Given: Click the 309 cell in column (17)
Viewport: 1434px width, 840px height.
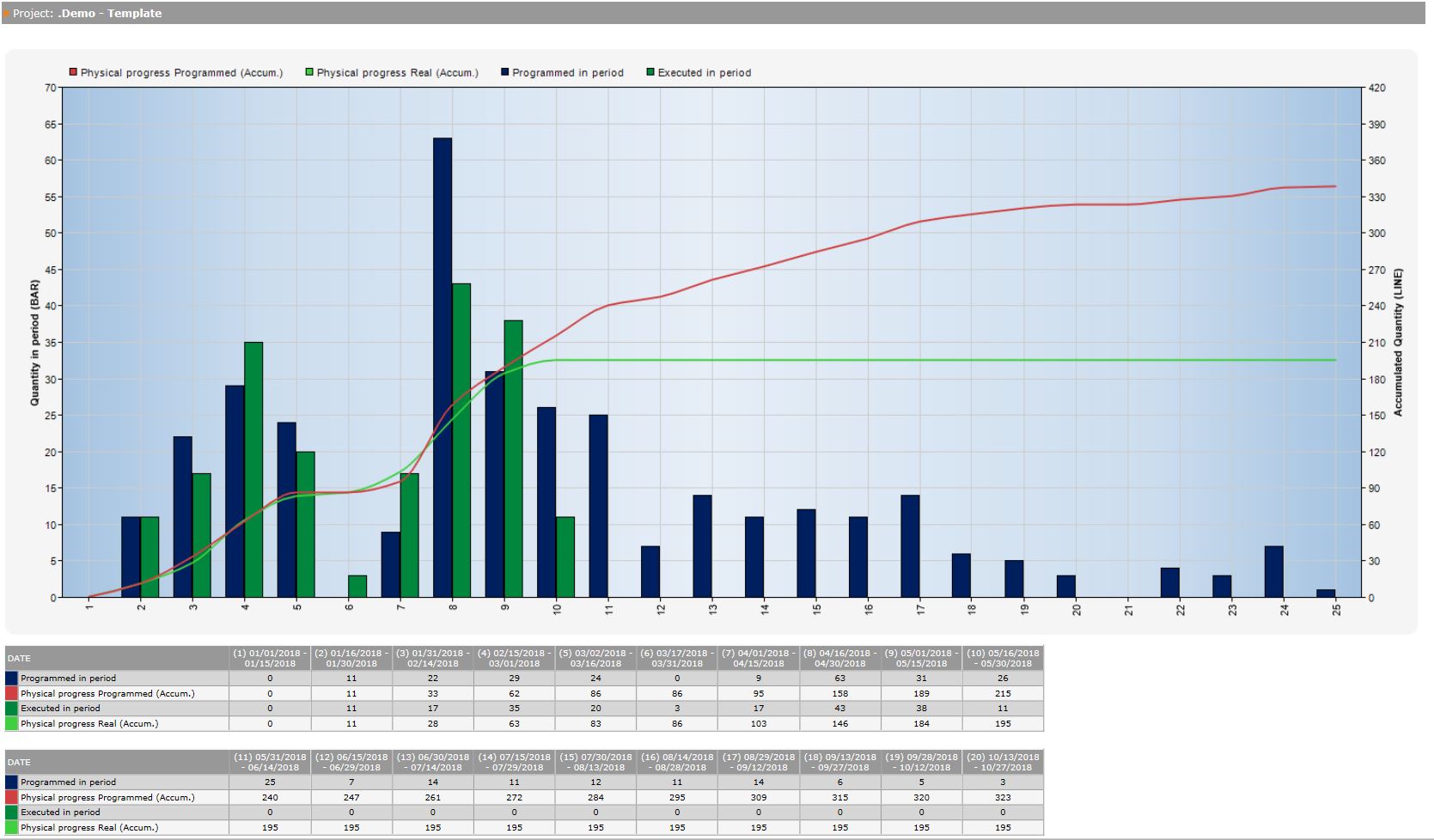Looking at the screenshot, I should coord(759,797).
